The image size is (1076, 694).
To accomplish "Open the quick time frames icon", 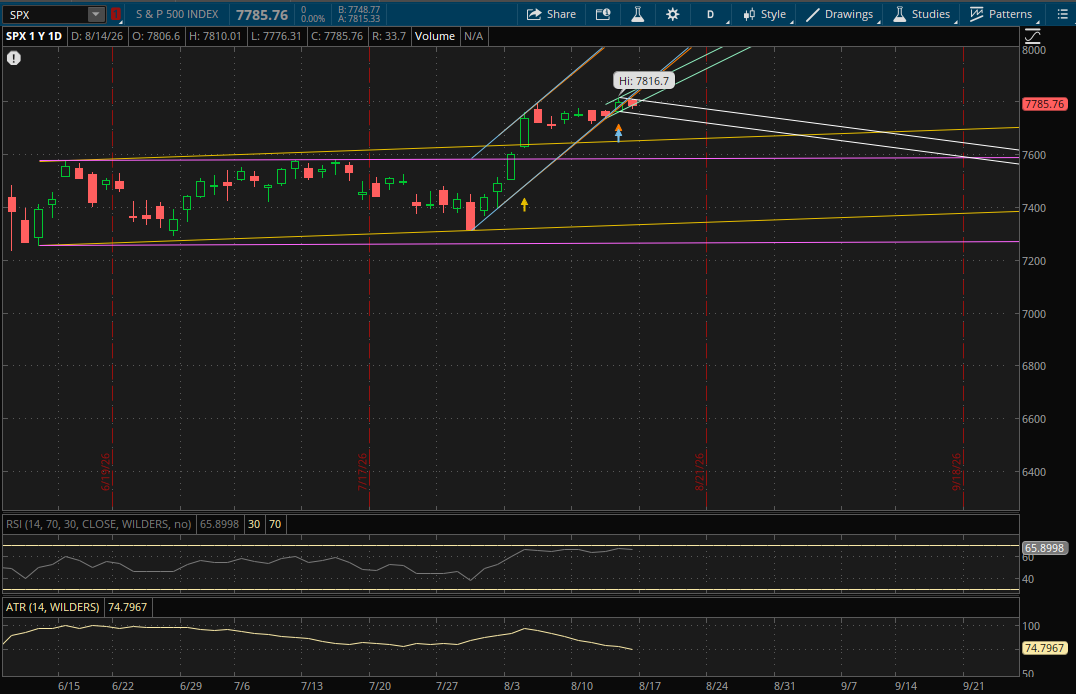I will [x=603, y=14].
